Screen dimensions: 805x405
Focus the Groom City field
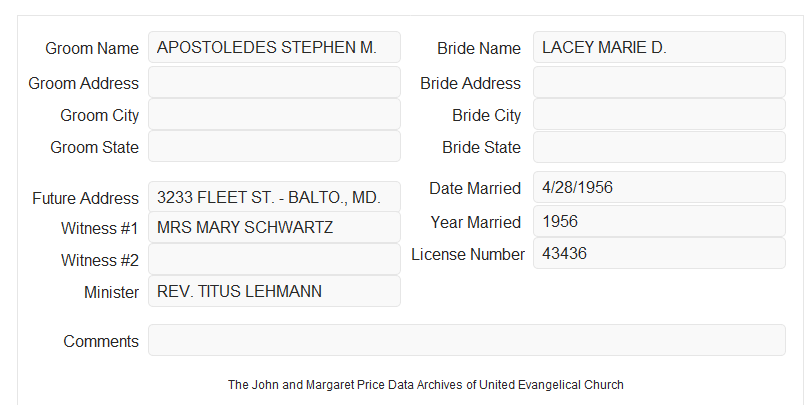(274, 114)
